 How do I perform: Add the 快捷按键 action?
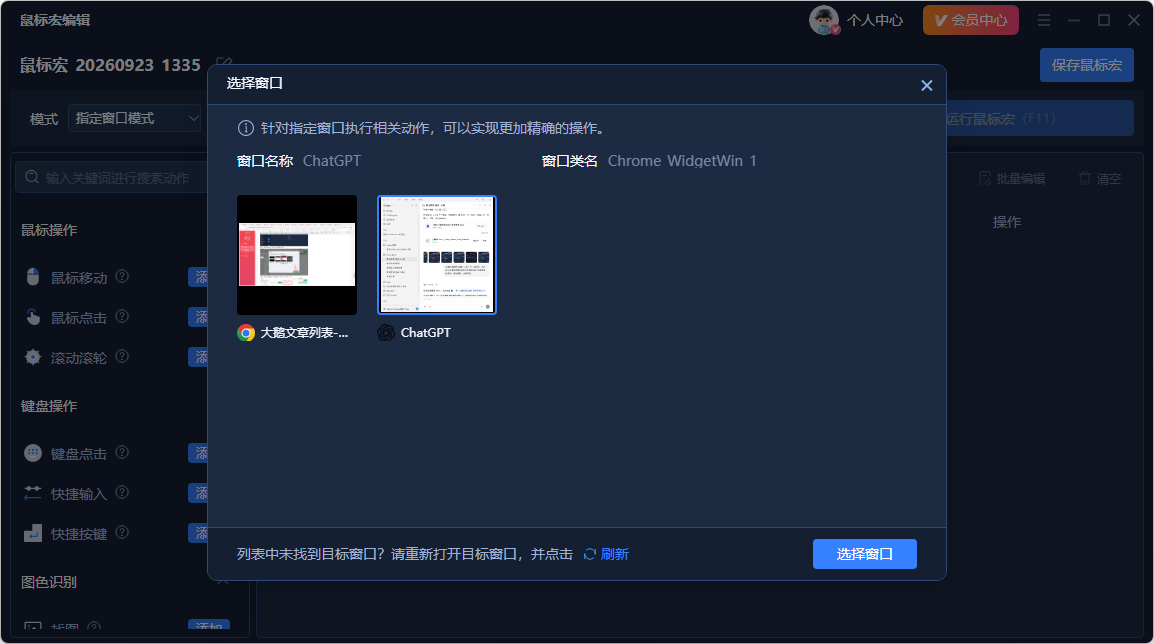199,533
